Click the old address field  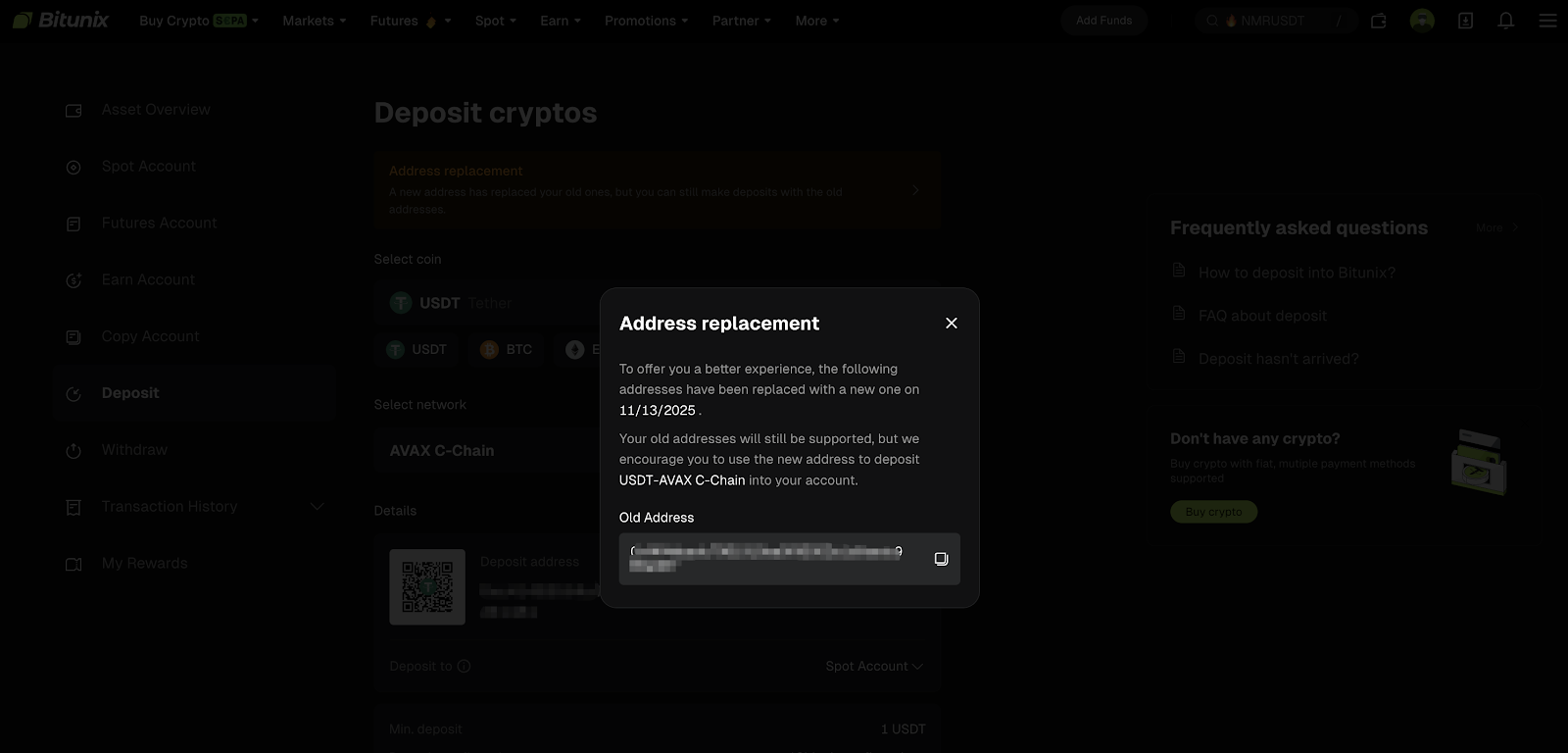coord(790,559)
